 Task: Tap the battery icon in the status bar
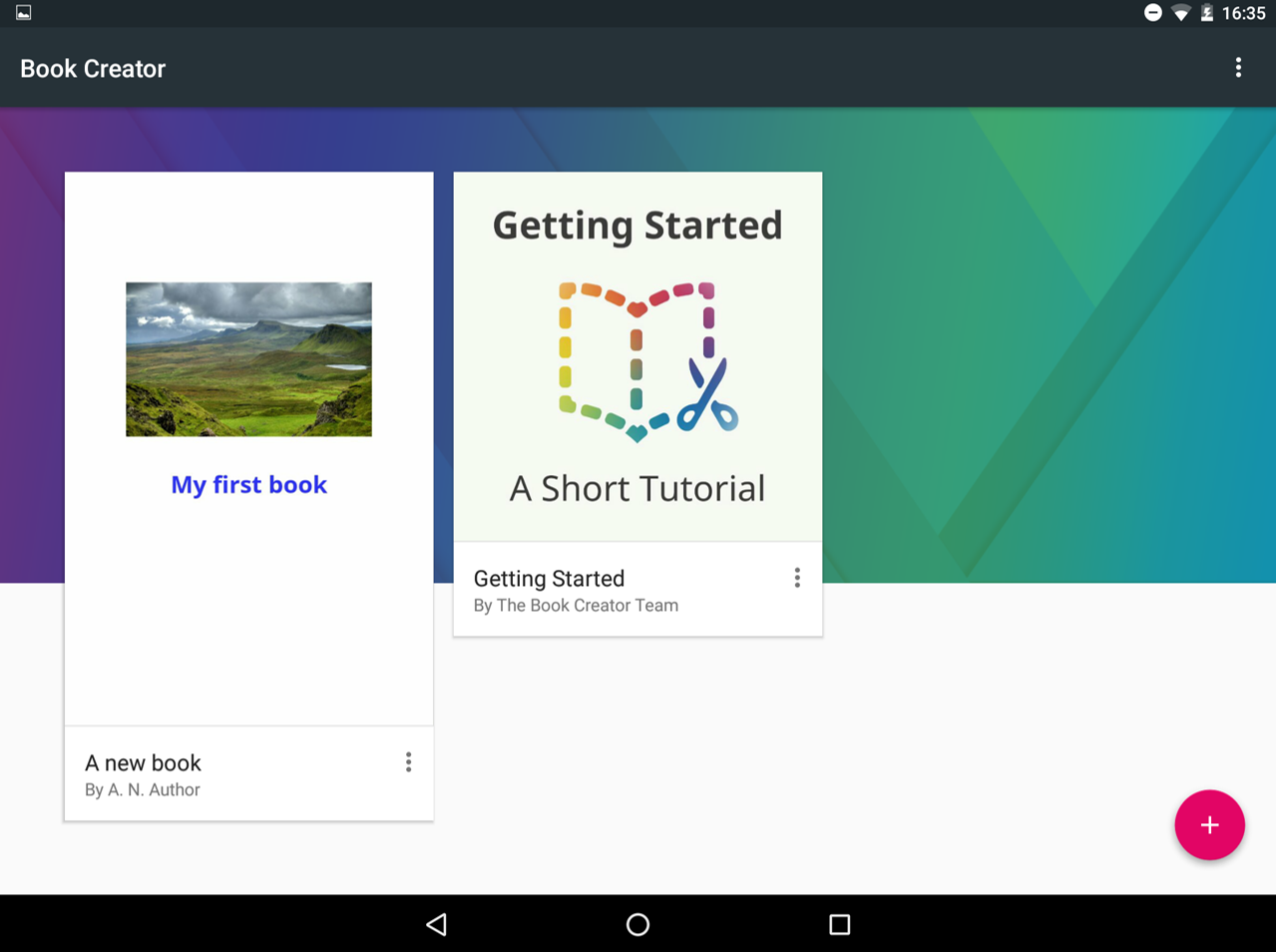(1206, 13)
